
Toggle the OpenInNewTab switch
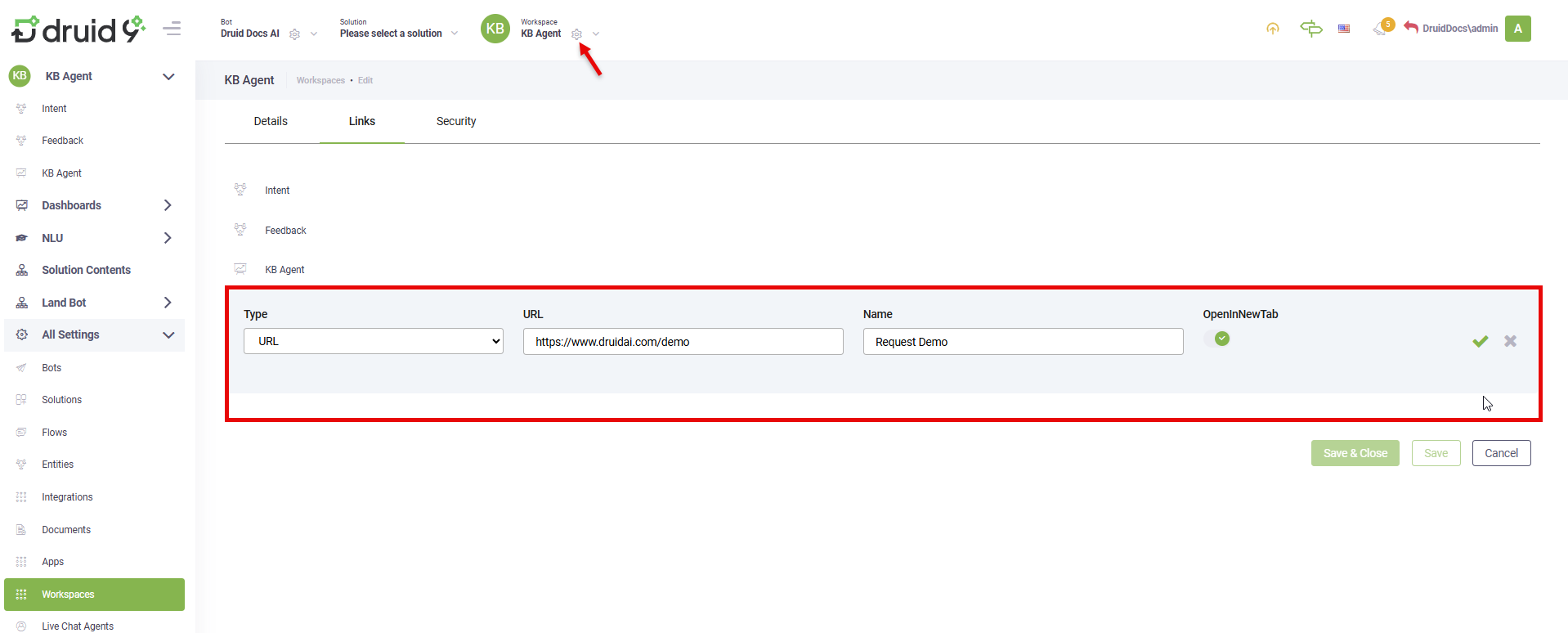pyautogui.click(x=1216, y=339)
